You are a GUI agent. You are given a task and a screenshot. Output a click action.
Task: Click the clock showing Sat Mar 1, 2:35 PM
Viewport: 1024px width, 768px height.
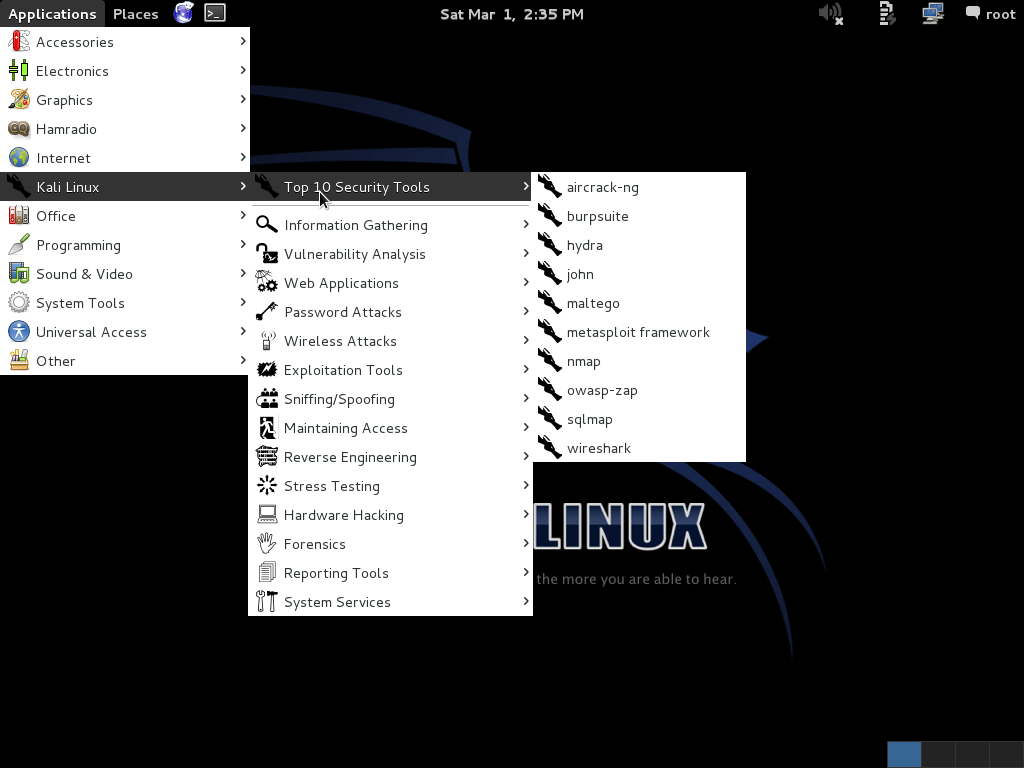[x=511, y=14]
